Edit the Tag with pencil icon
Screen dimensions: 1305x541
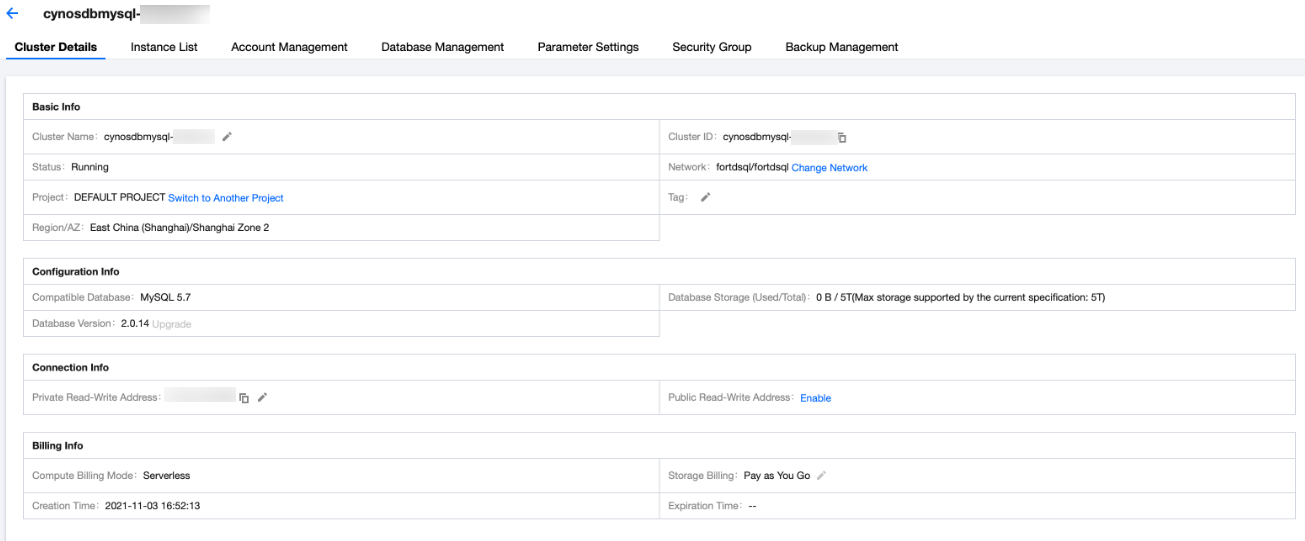[x=705, y=198]
